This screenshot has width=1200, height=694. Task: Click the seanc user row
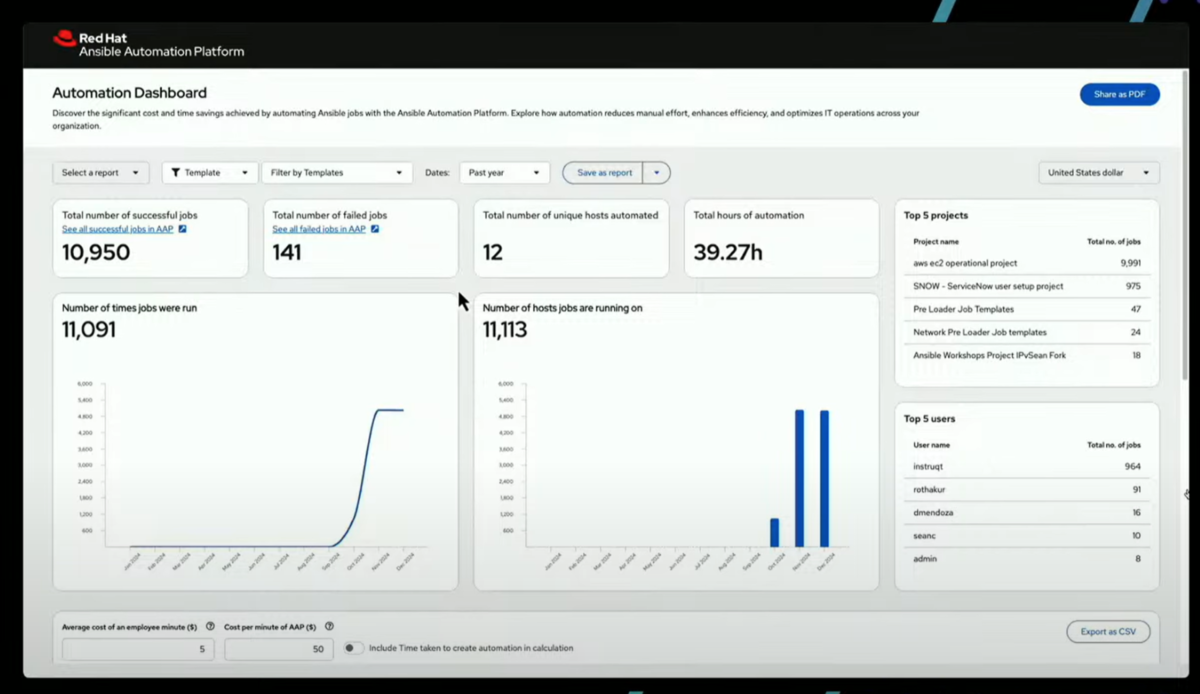pyautogui.click(x=1027, y=535)
